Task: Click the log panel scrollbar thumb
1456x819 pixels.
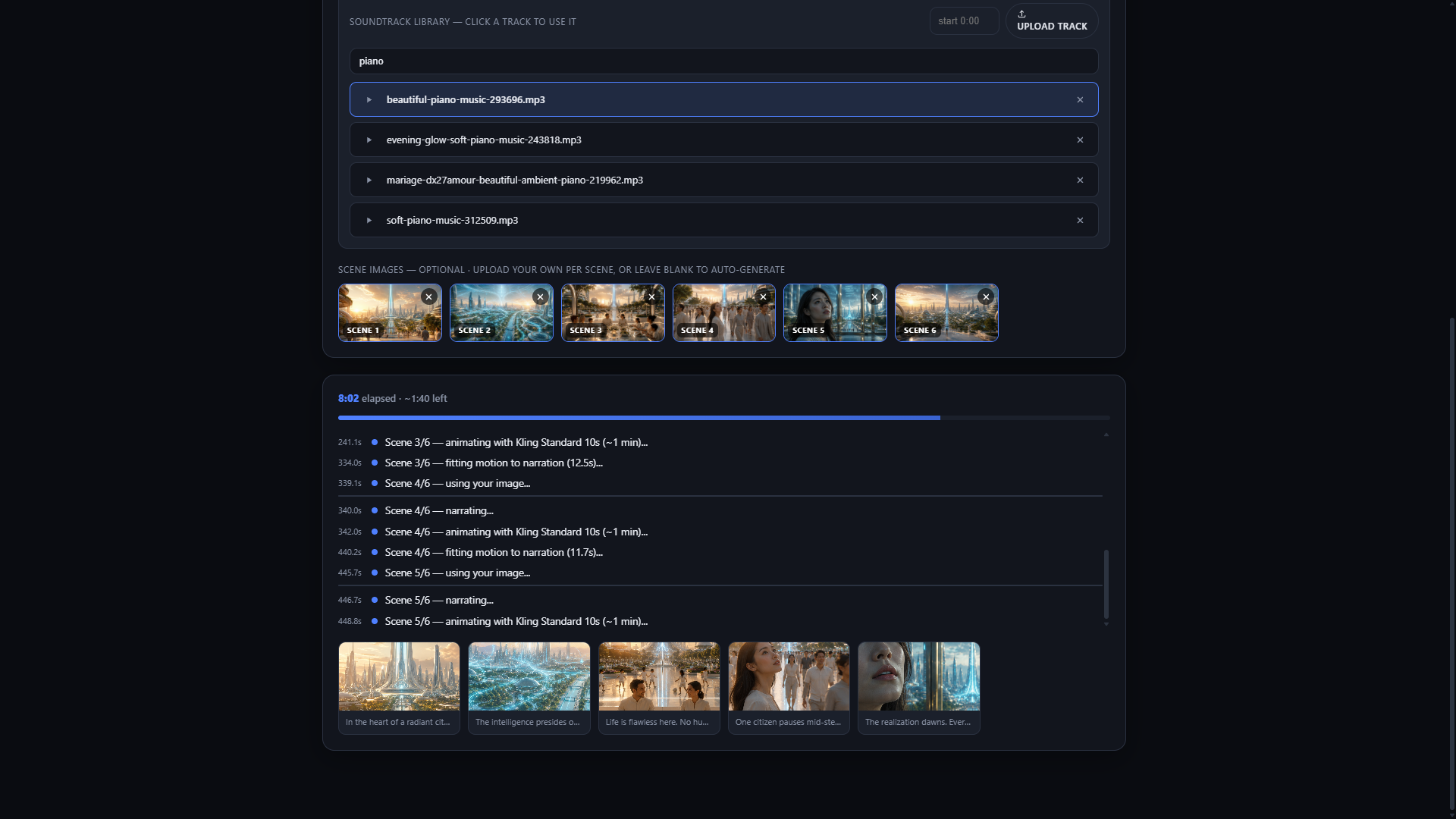Action: tap(1106, 584)
